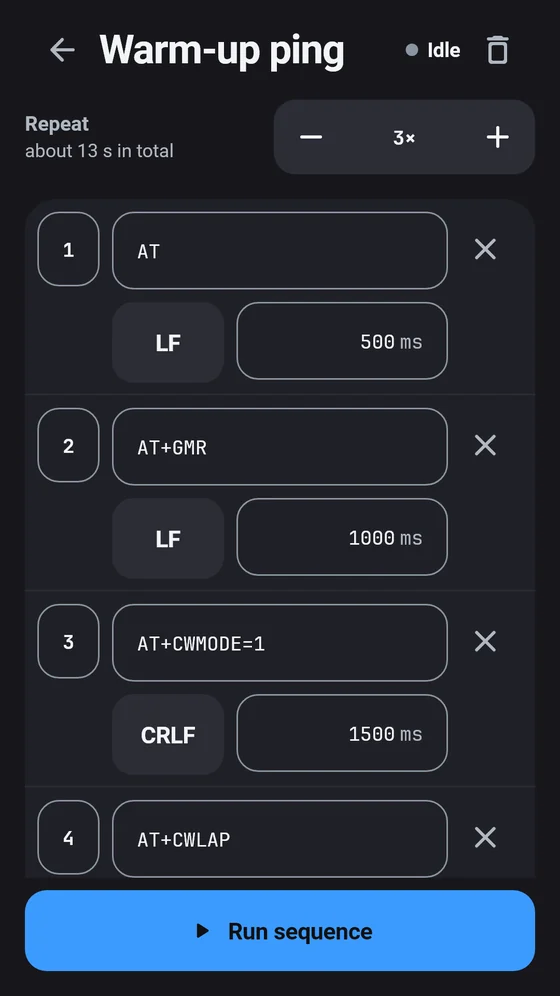The height and width of the screenshot is (996, 560).
Task: Select step number 2 handle
Action: 69,445
